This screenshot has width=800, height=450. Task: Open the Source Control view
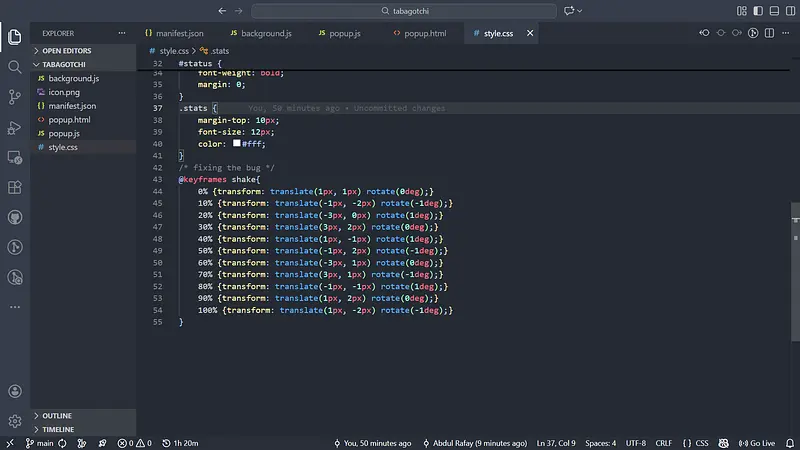coord(15,97)
